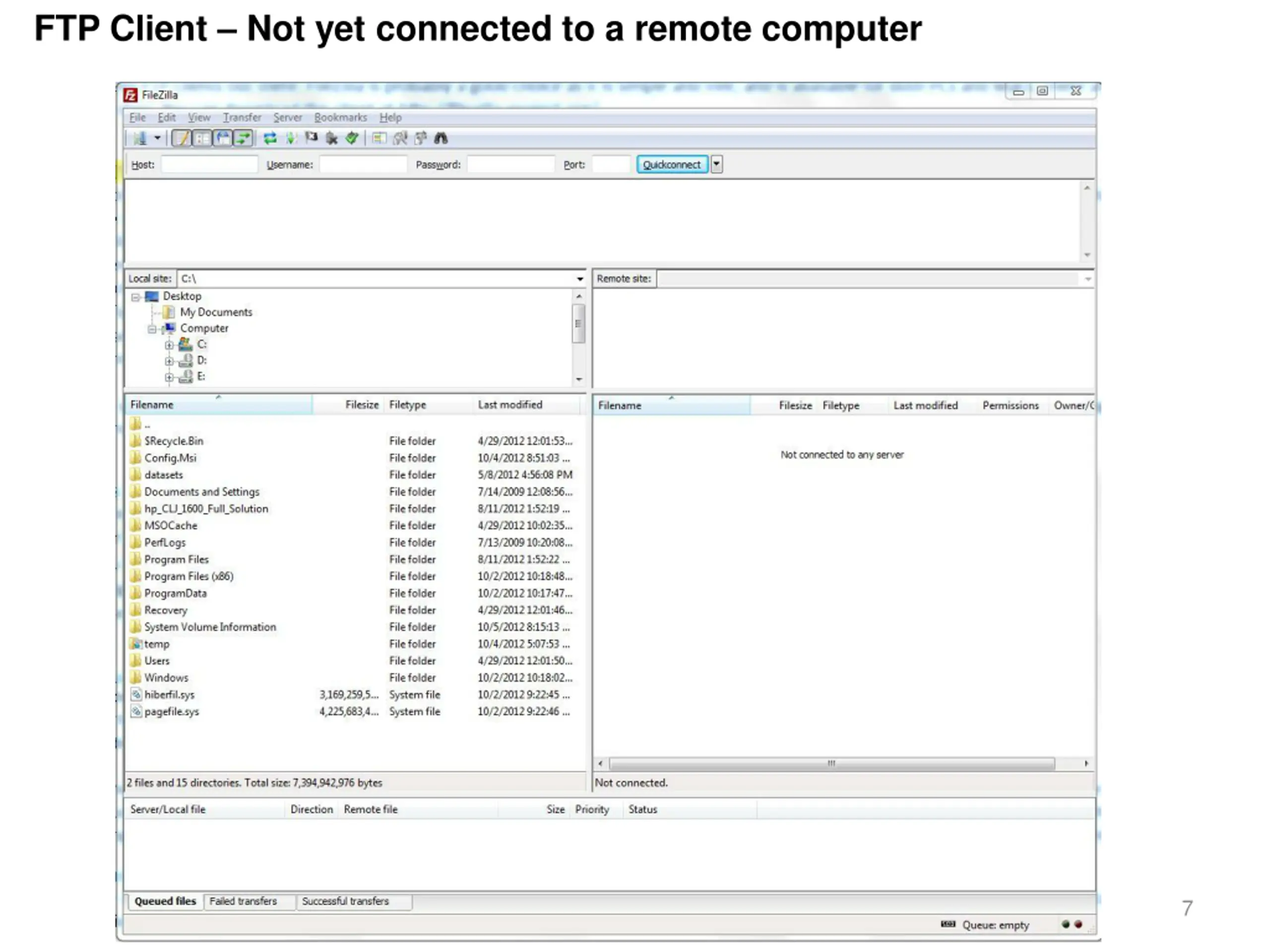Open the Site Manager icon
This screenshot has height=952, width=1270.
pyautogui.click(x=140, y=138)
